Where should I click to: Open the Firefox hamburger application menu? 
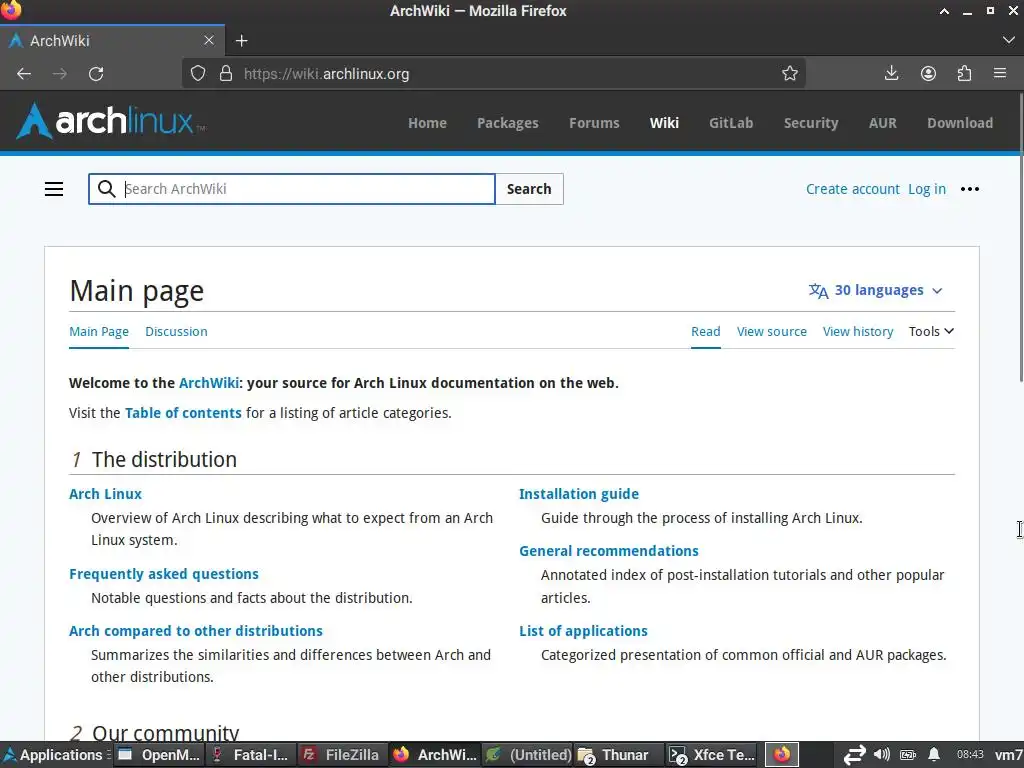coord(1000,73)
